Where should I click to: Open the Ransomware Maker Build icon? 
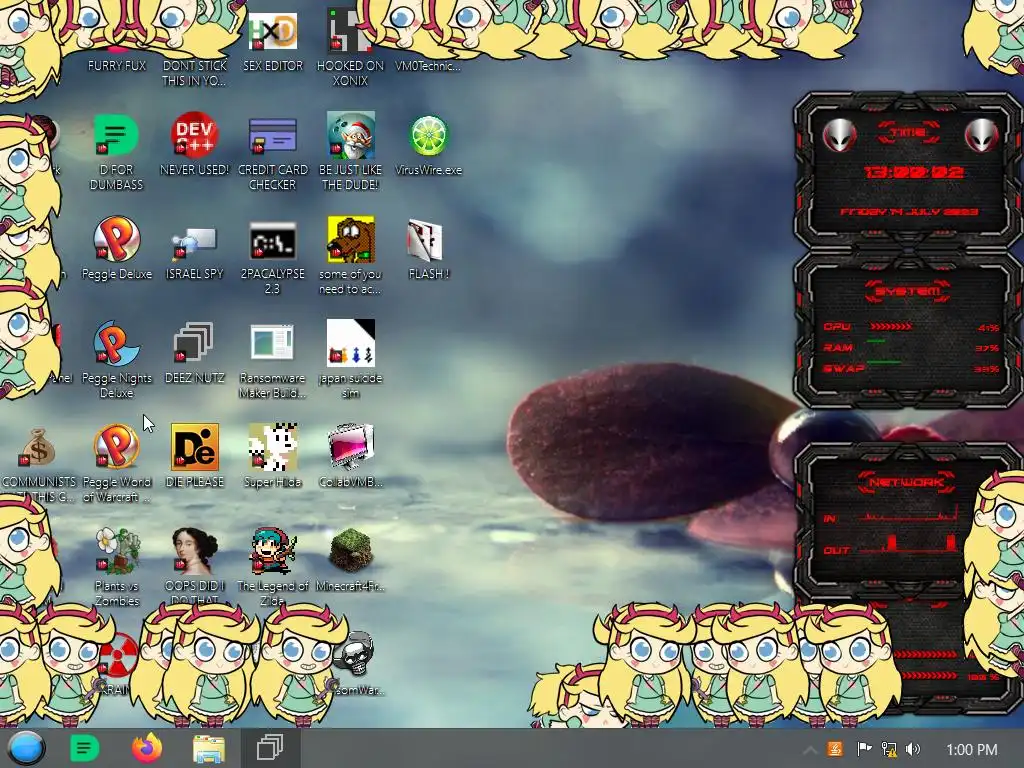point(272,342)
